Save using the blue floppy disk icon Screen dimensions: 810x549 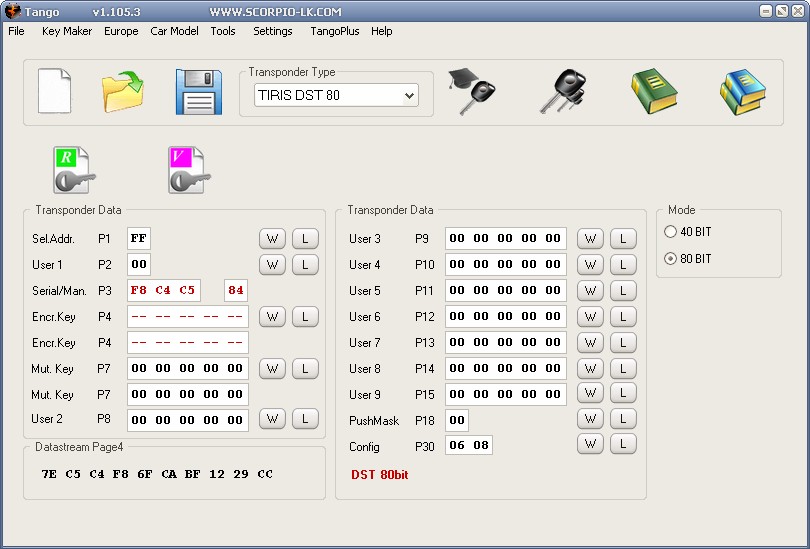point(199,92)
